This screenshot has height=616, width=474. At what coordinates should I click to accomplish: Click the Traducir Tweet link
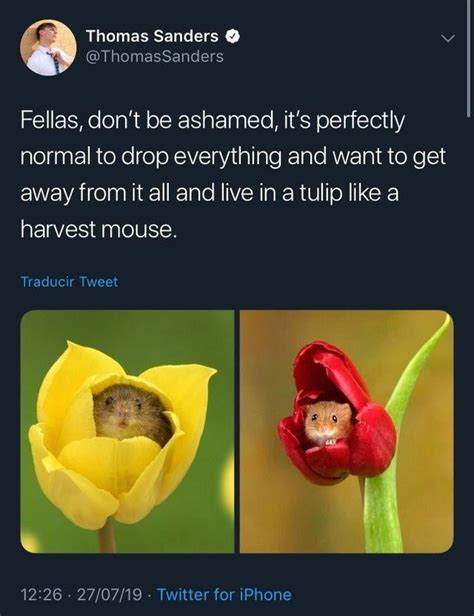coord(69,281)
